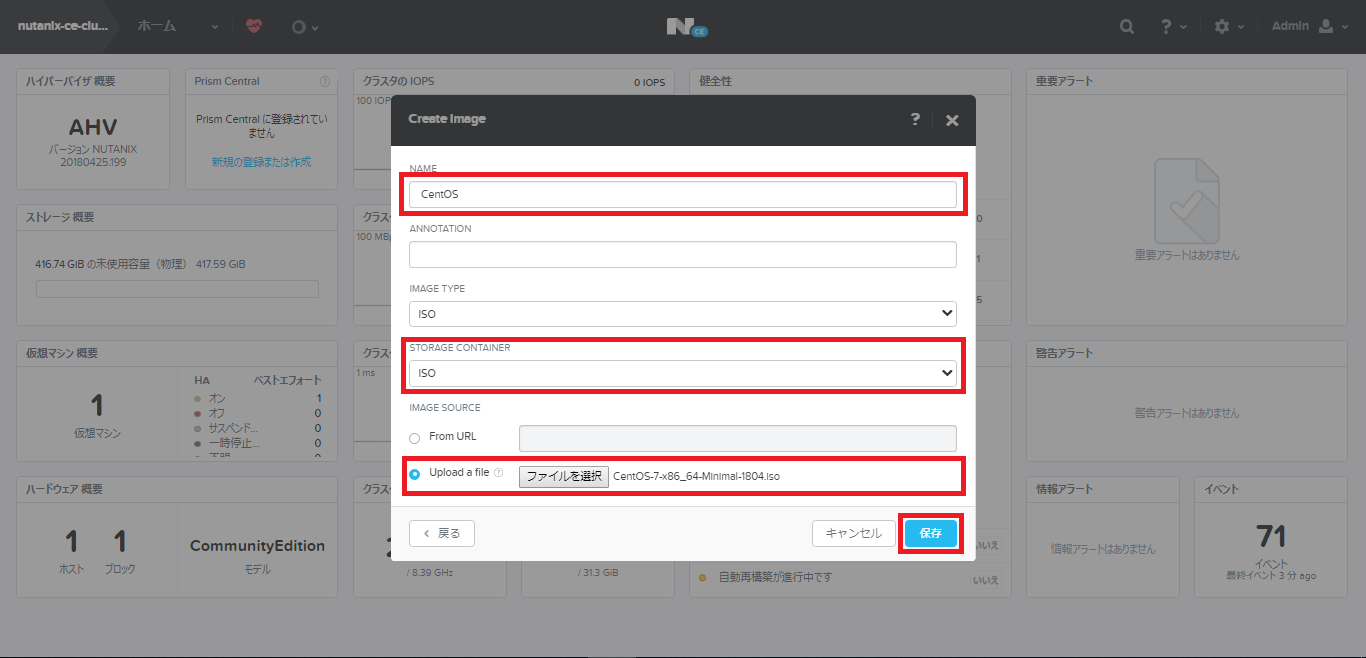Click the ブロック count in hardware summary
Screen dimensions: 1366x658
click(120, 551)
